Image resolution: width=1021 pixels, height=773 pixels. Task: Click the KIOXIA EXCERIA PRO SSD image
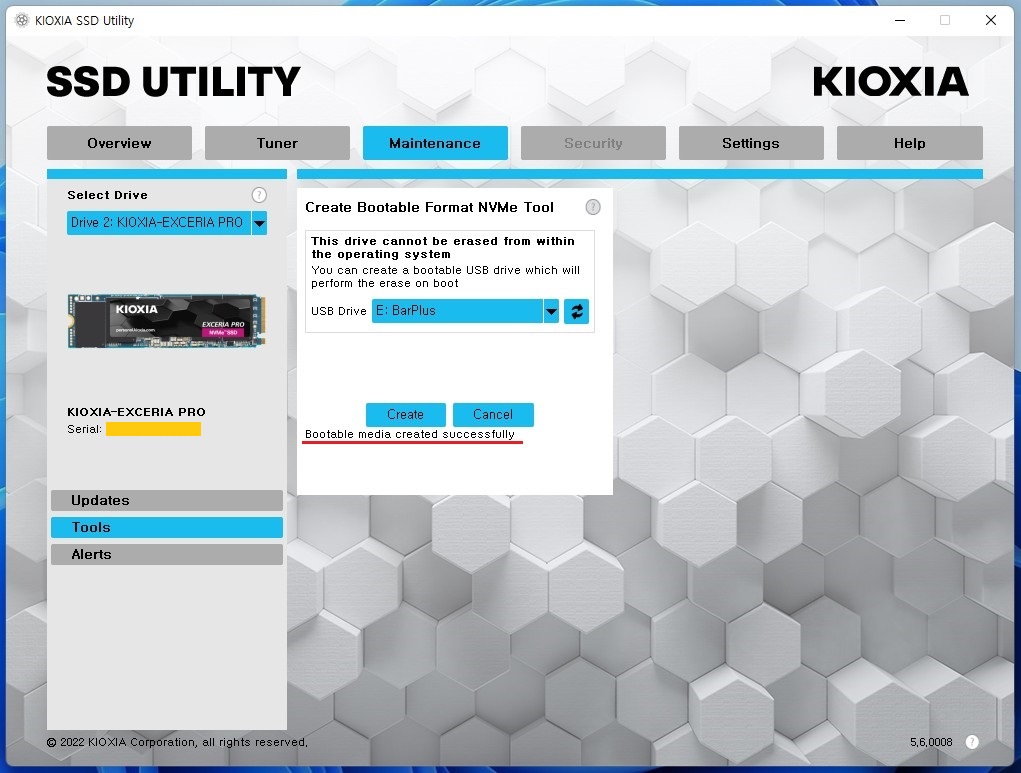click(166, 321)
